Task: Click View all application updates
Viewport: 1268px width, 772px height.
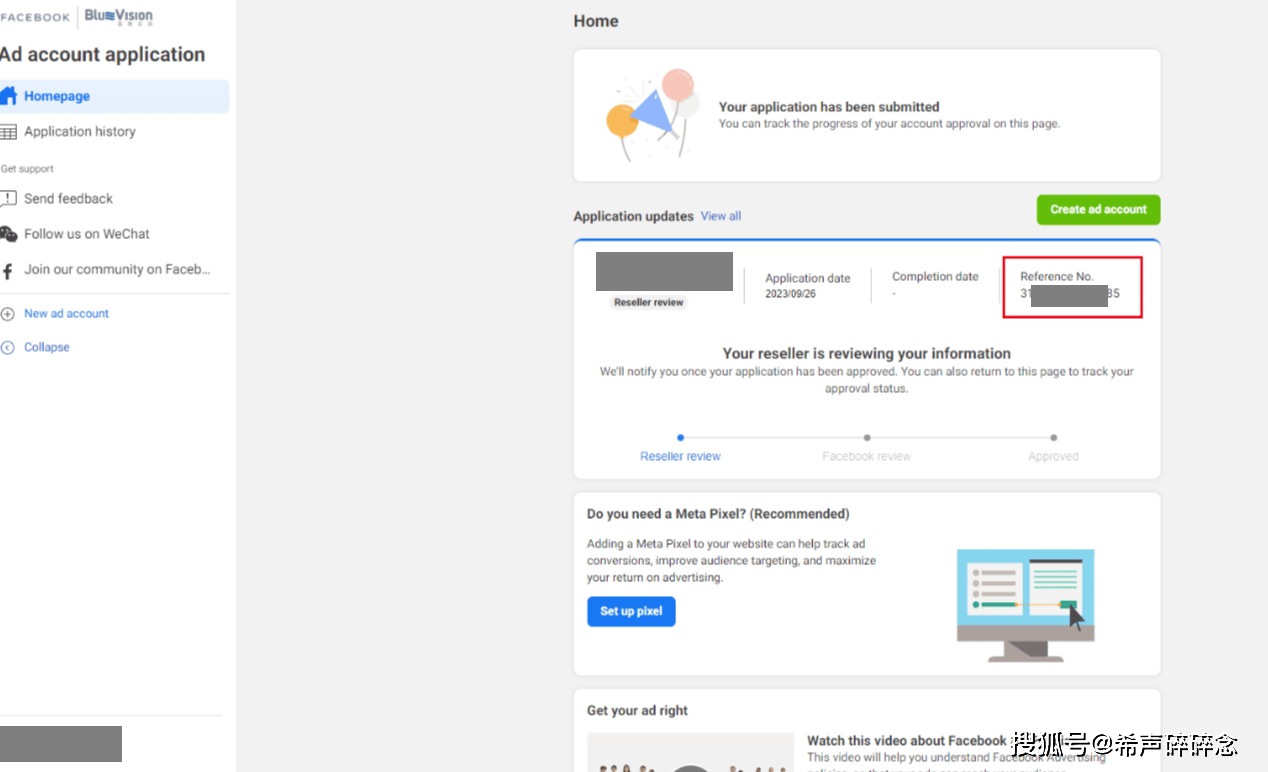Action: click(x=720, y=216)
